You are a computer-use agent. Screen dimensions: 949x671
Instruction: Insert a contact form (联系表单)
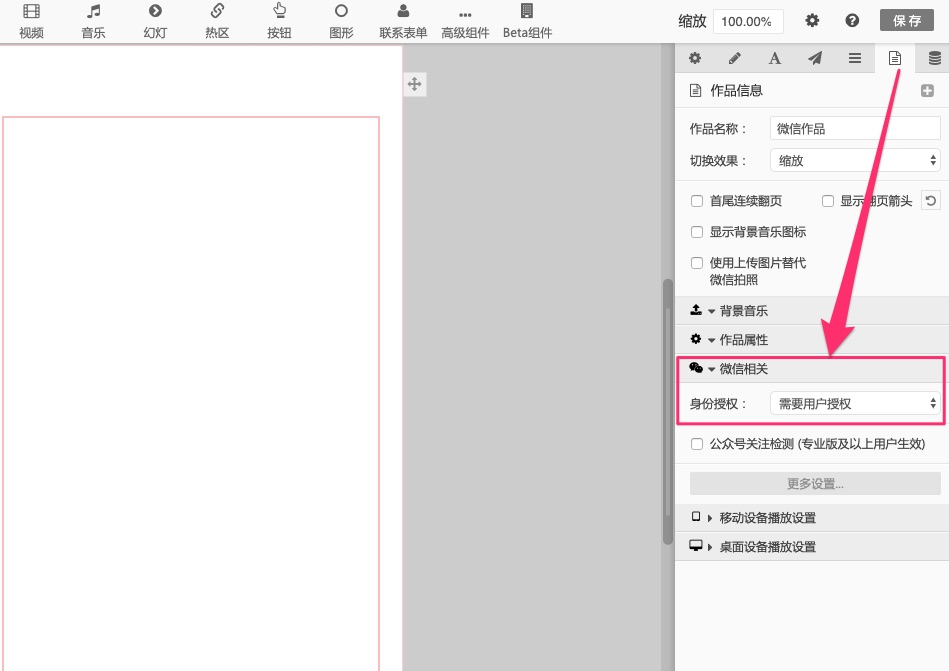coord(403,20)
